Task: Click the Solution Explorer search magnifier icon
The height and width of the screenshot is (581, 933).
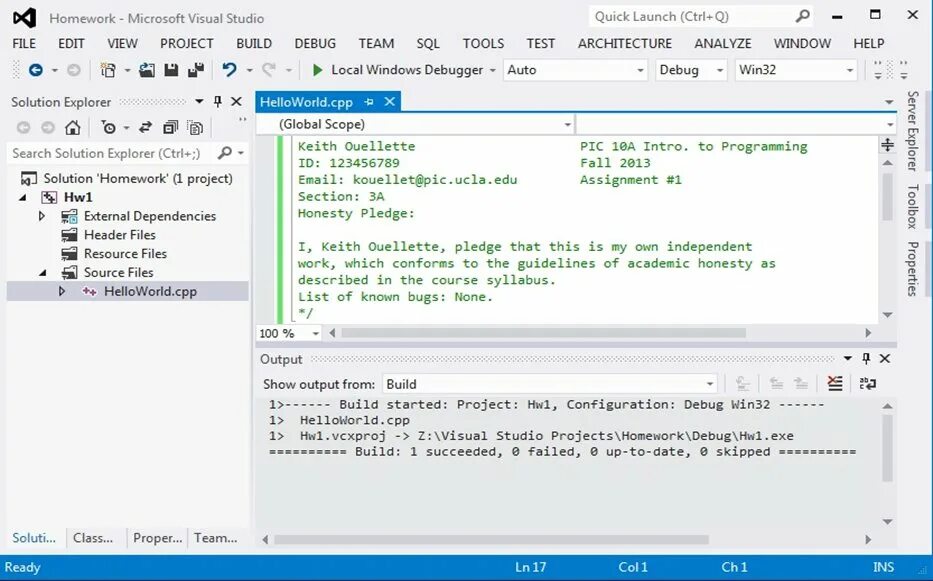Action: tap(224, 153)
